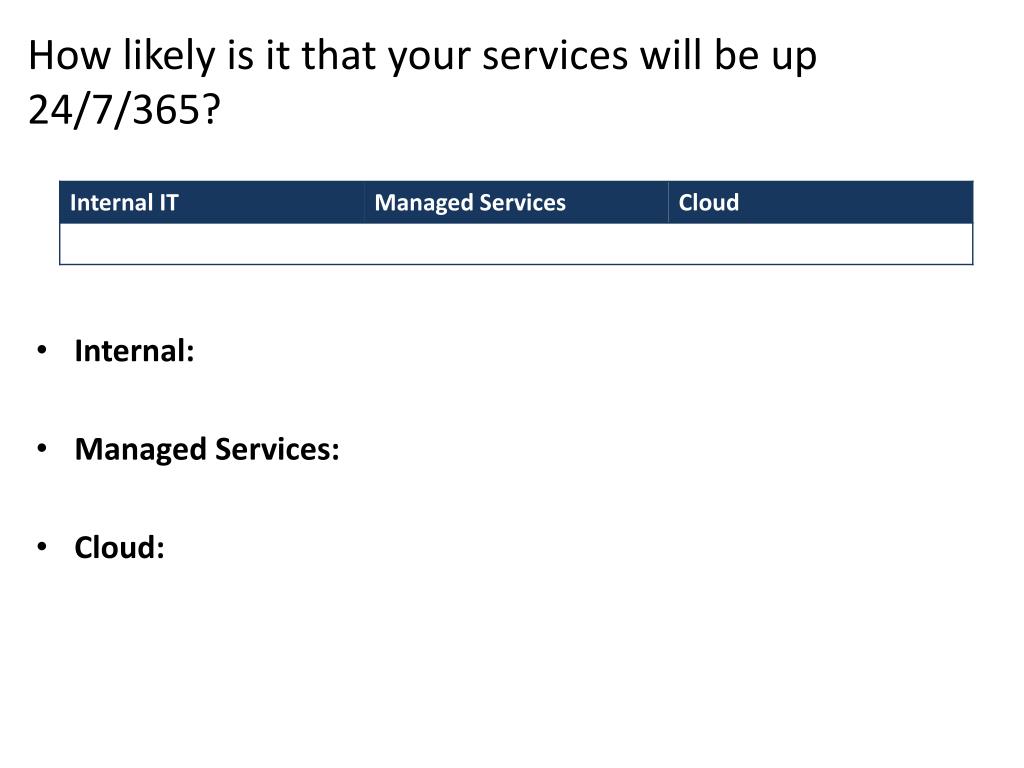The image size is (1024, 768).
Task: Click the empty cell under Cloud header
Action: (820, 244)
